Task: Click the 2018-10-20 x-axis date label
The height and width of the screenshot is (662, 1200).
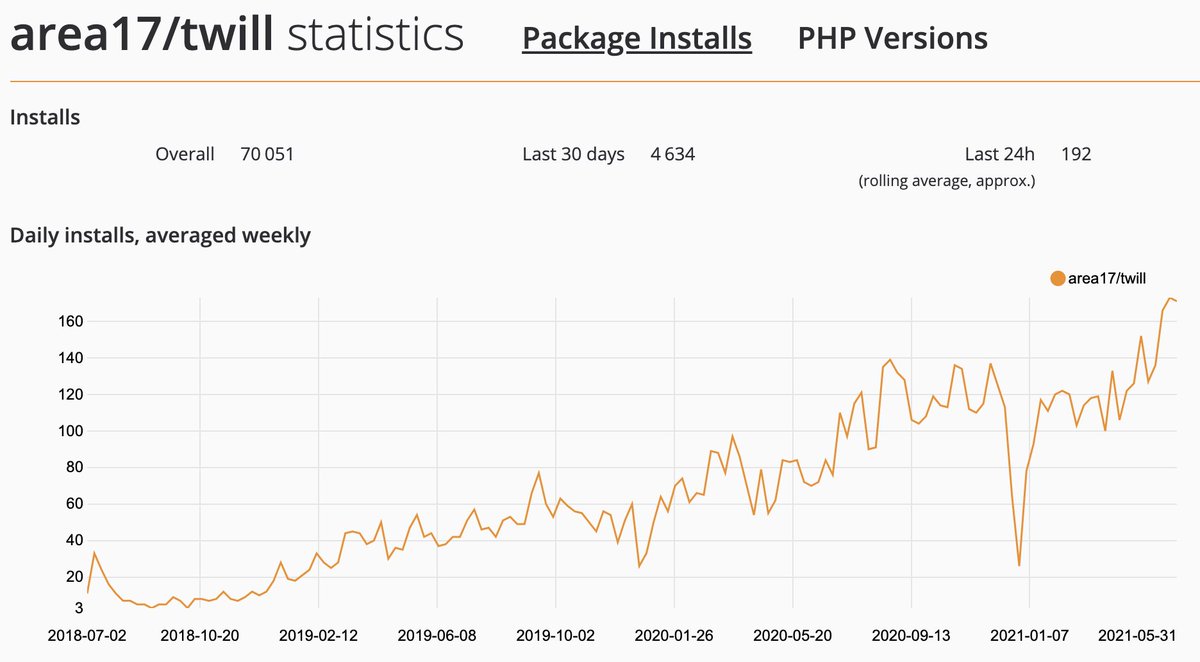Action: click(200, 635)
